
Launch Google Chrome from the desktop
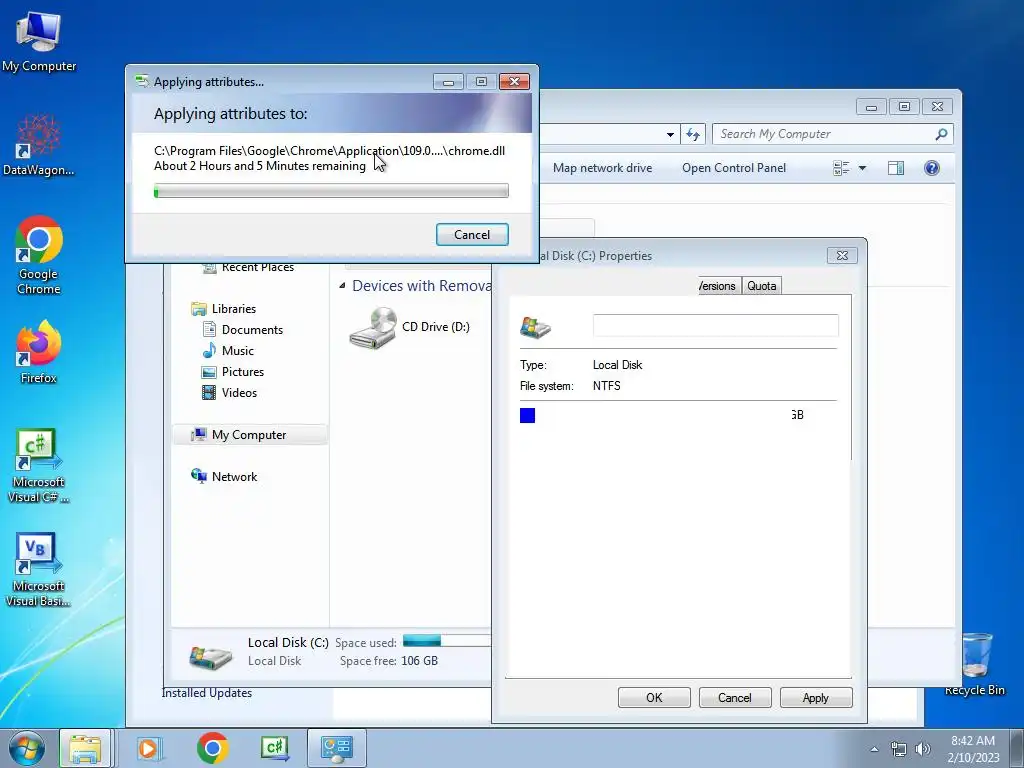point(39,255)
